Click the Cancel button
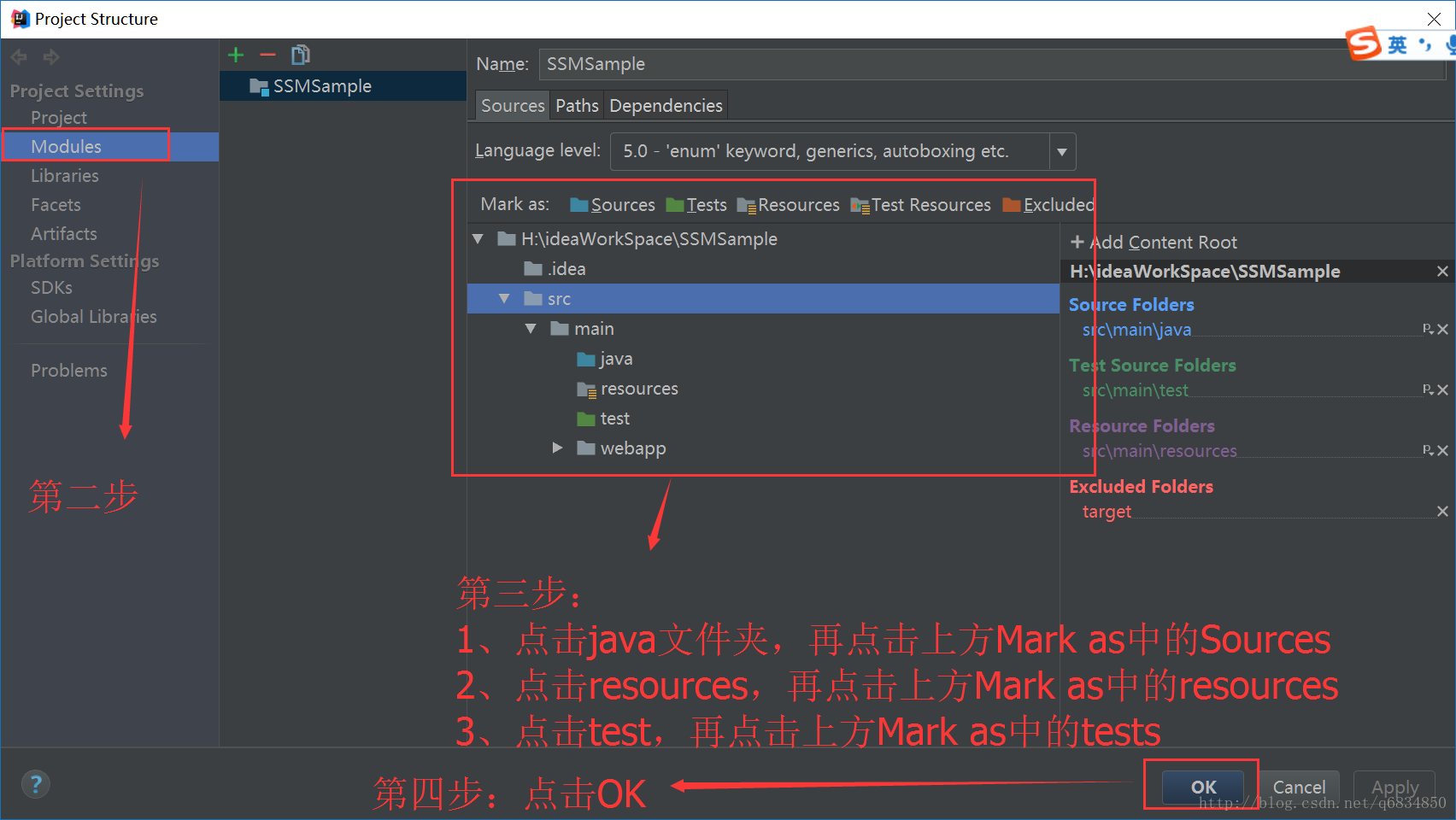This screenshot has width=1456, height=820. click(1299, 787)
